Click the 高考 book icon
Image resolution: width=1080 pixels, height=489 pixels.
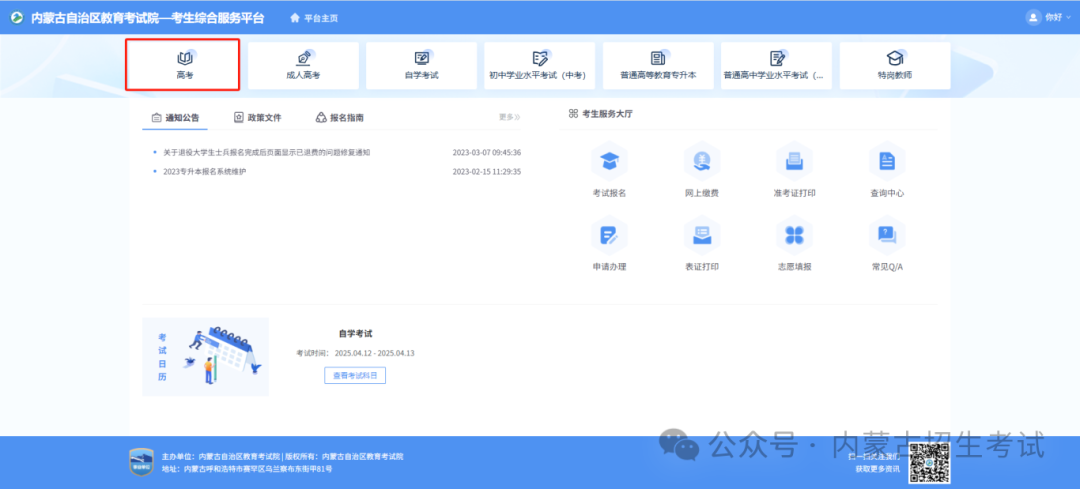184,58
